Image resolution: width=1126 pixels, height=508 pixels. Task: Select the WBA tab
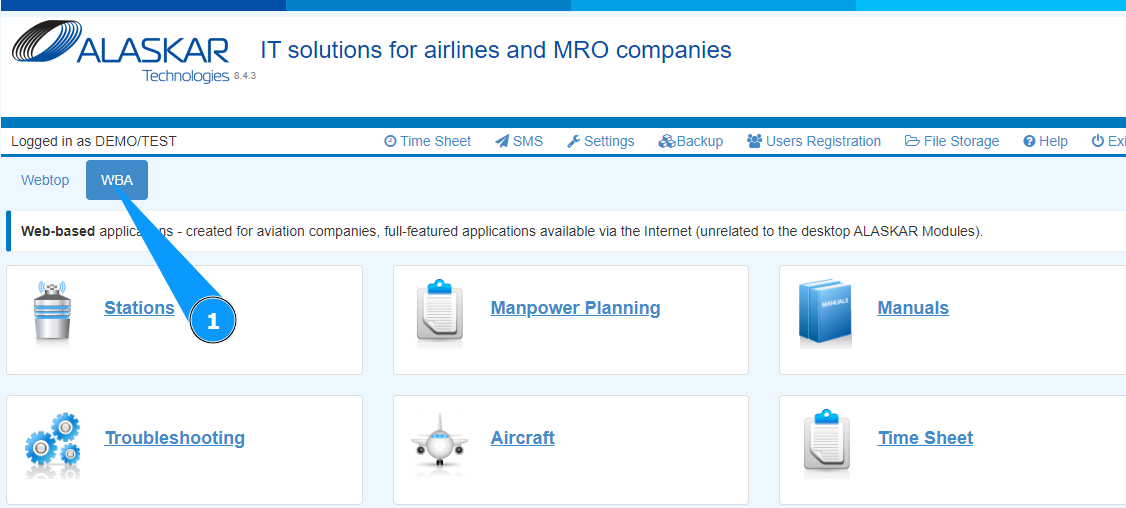point(117,180)
